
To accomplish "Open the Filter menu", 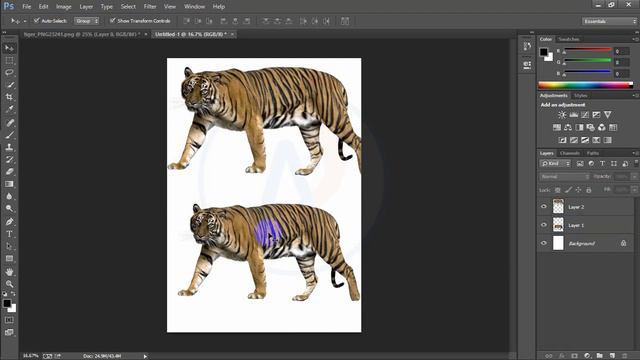I will pos(150,7).
